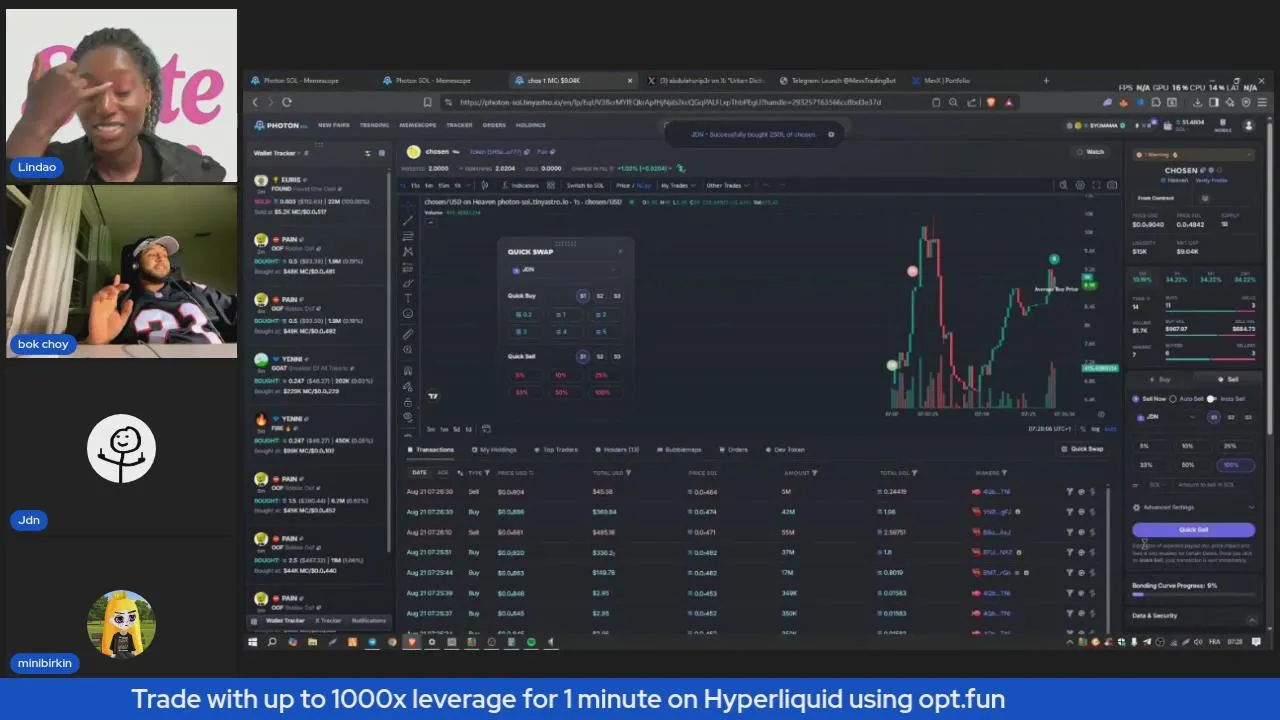Click the lock drawings icon
The width and height of the screenshot is (1280, 720).
pos(408,402)
